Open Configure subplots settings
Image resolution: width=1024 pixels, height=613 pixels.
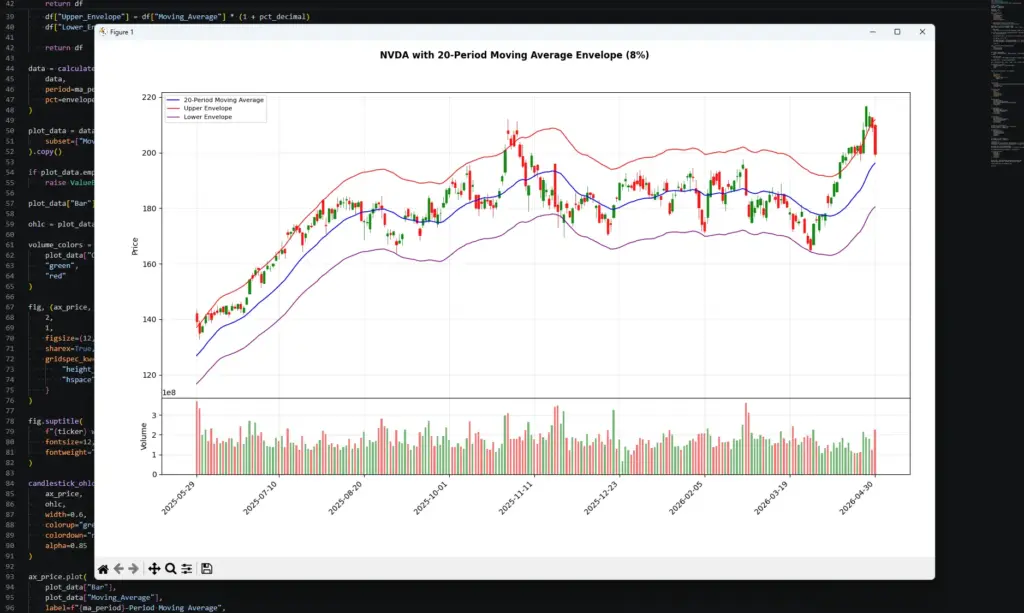pos(187,569)
